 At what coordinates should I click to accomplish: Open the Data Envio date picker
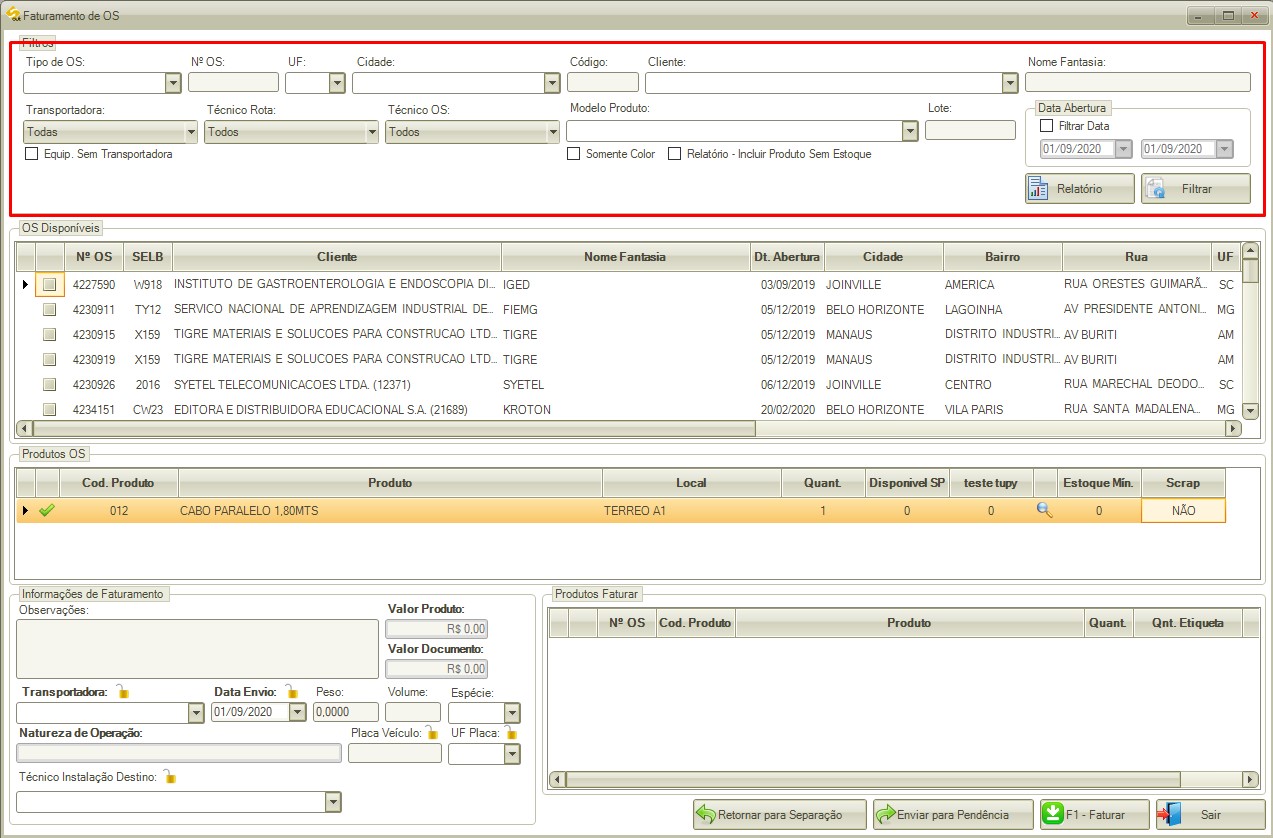pos(297,712)
